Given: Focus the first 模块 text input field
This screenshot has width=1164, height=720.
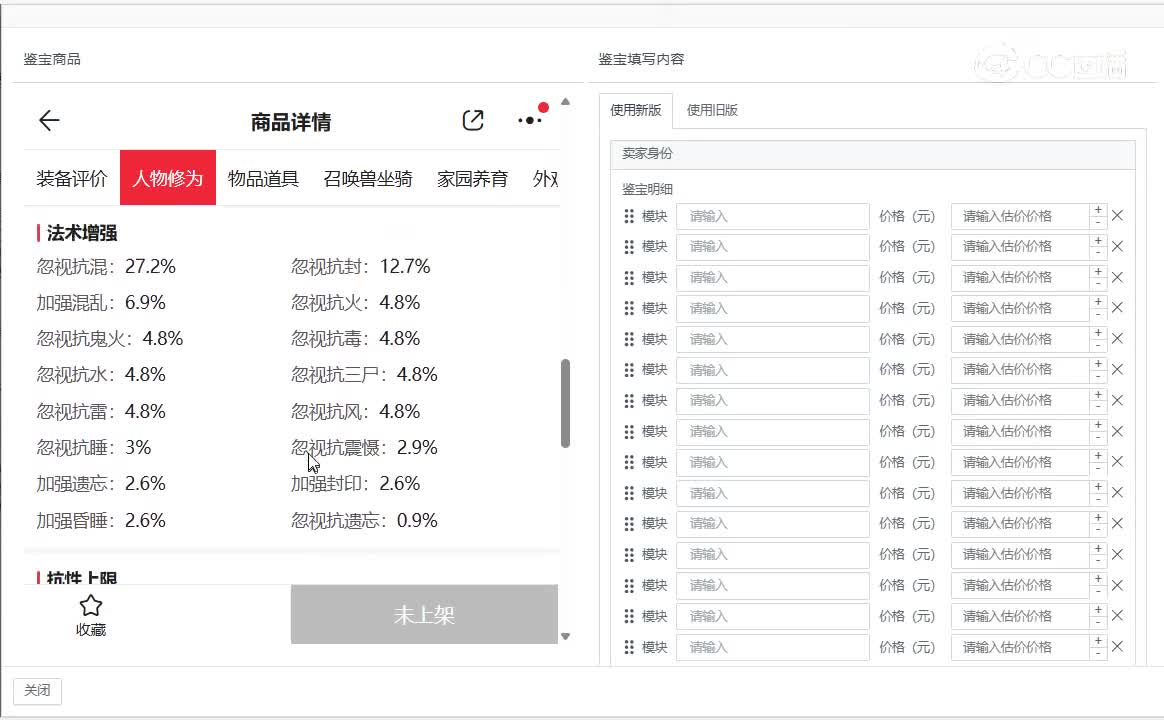Looking at the screenshot, I should [772, 217].
